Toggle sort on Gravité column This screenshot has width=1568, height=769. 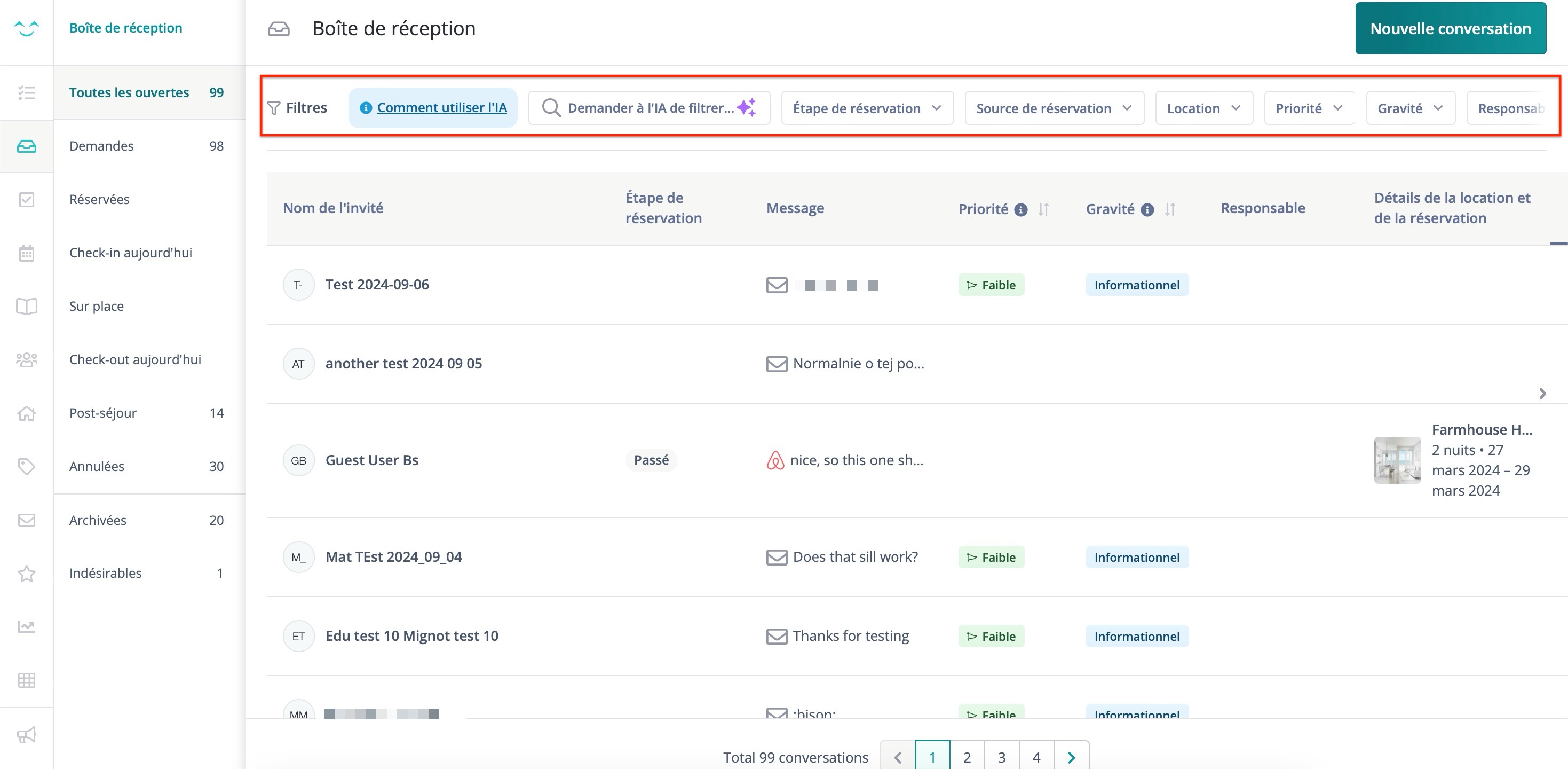tap(1169, 209)
